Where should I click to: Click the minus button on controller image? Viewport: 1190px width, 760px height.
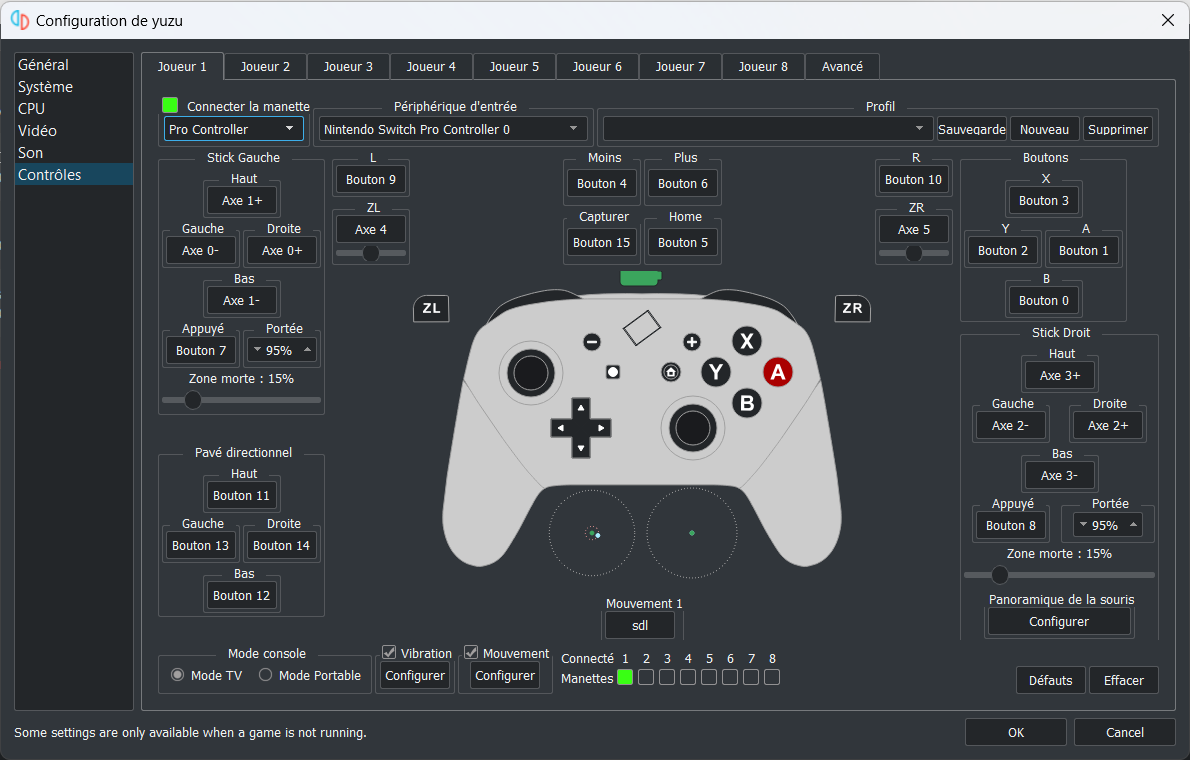point(592,342)
